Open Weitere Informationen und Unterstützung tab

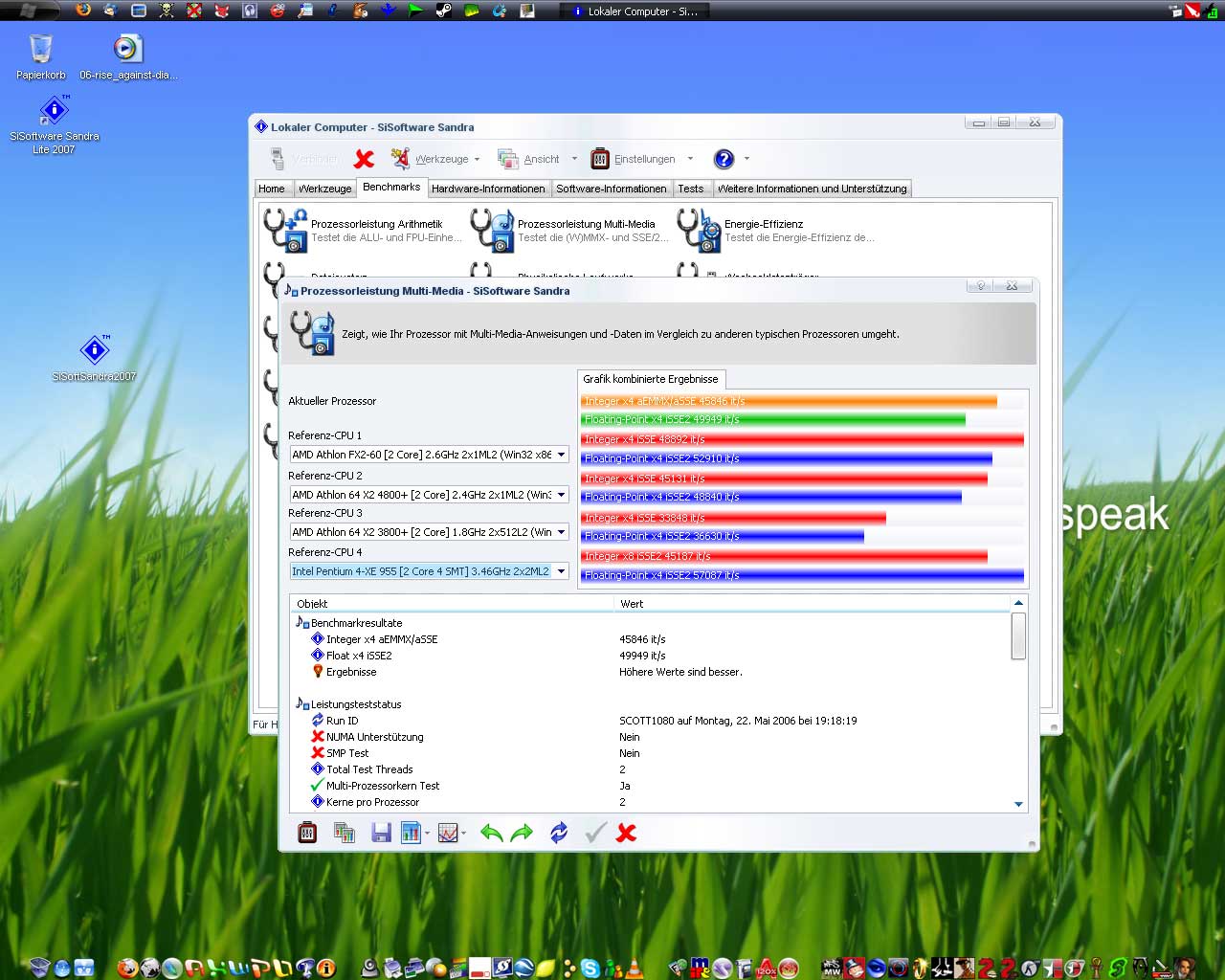click(x=812, y=189)
